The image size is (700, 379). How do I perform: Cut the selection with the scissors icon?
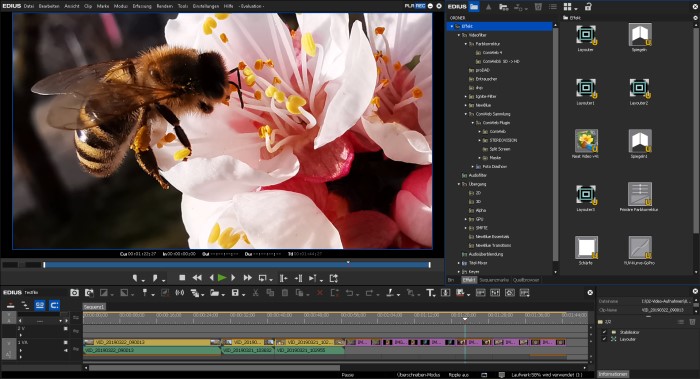255,293
